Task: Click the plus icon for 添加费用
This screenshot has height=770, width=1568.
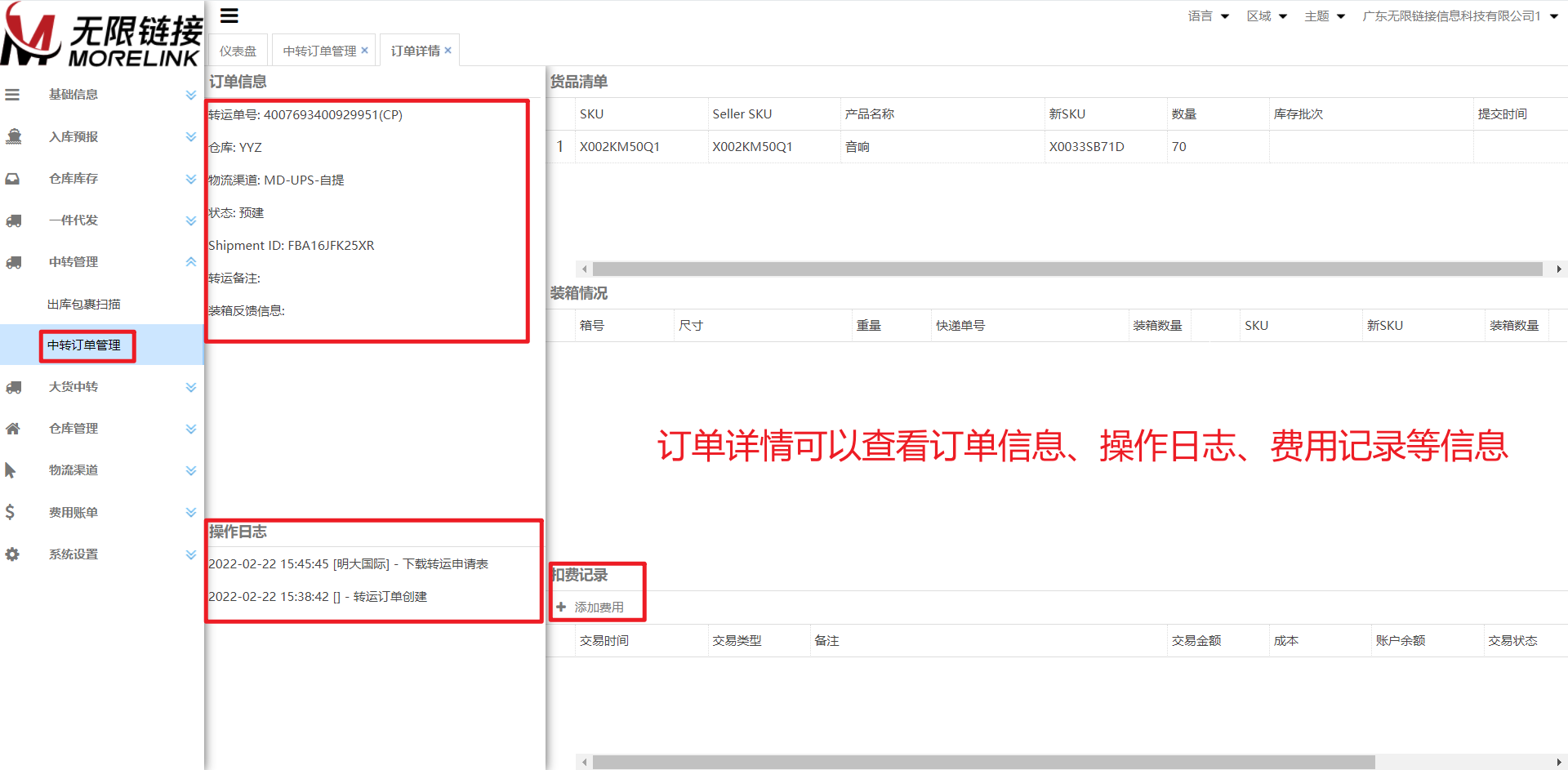Action: tap(561, 607)
